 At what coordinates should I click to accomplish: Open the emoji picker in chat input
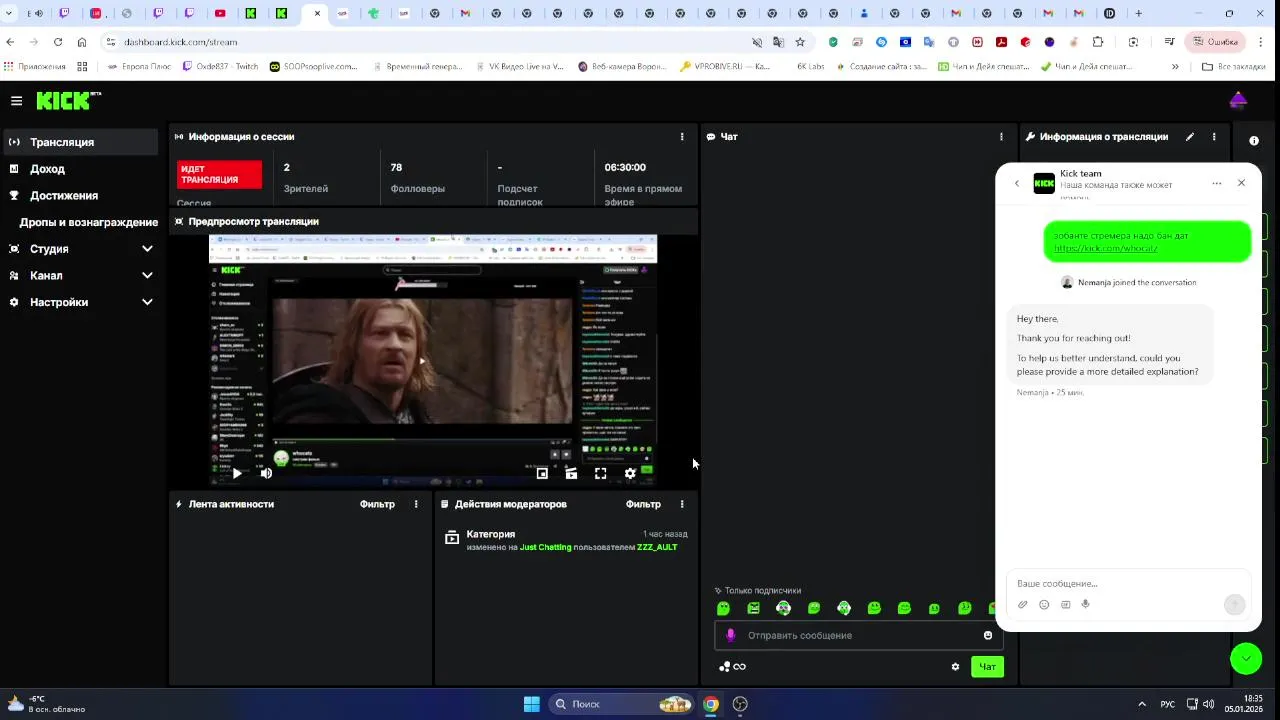(988, 635)
